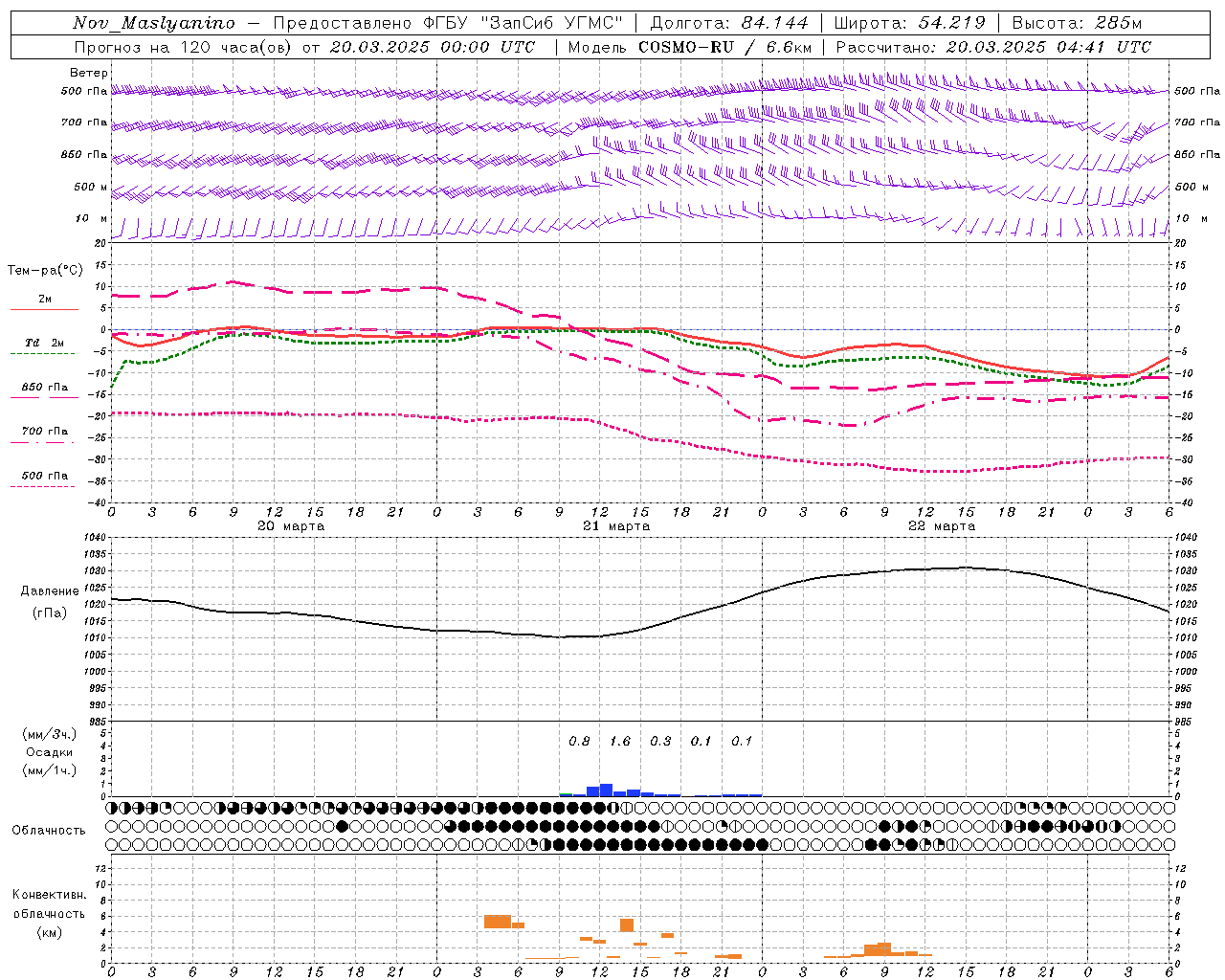Click the '(км)' convective cloud unit label
Image resolution: width=1225 pixels, height=980 pixels.
click(50, 932)
